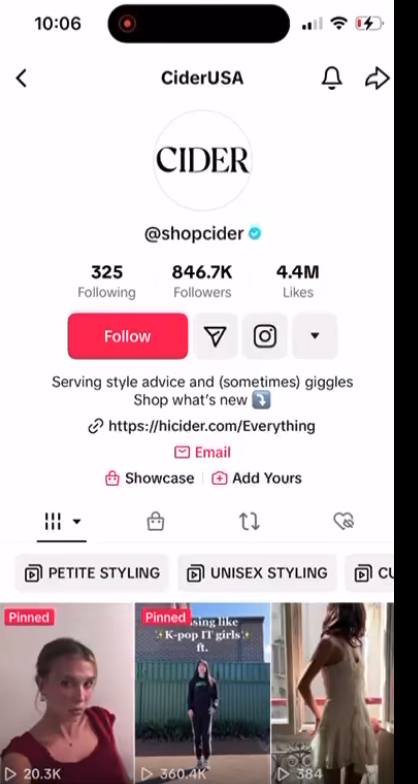Open the shop bag tab
The height and width of the screenshot is (784, 418).
[156, 521]
